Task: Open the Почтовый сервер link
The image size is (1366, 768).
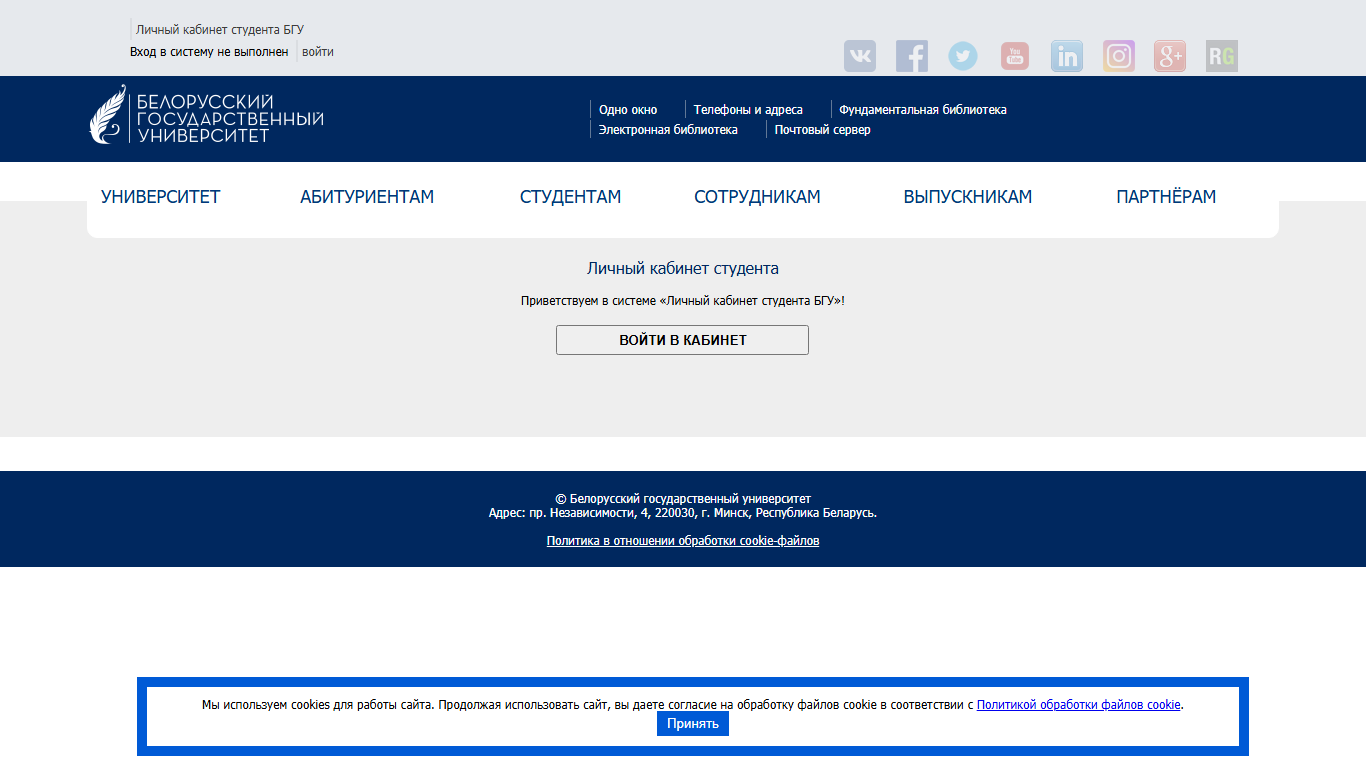Action: pyautogui.click(x=822, y=130)
